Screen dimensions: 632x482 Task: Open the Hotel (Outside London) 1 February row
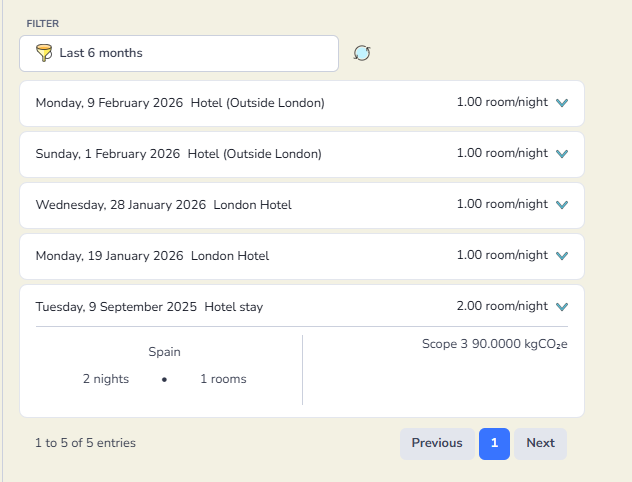179,154
